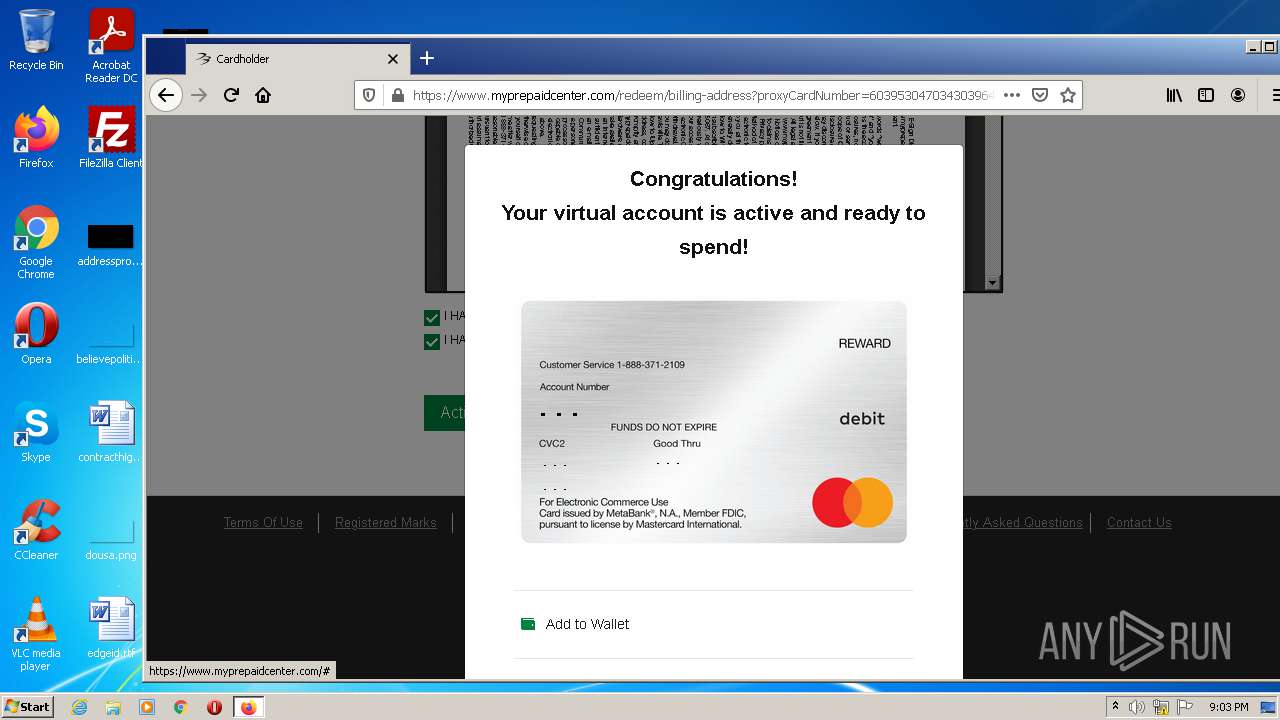Toggle the sidebar view

1206,95
